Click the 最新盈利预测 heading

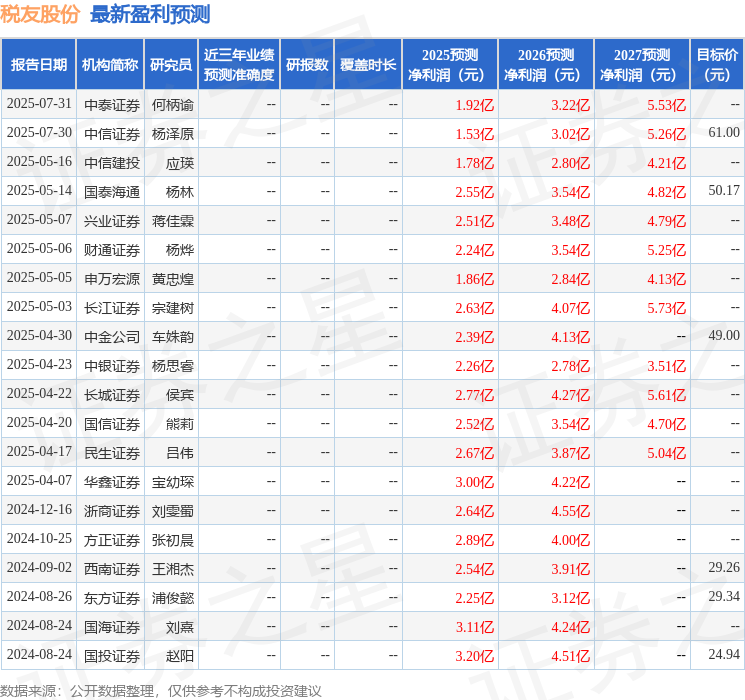click(150, 14)
